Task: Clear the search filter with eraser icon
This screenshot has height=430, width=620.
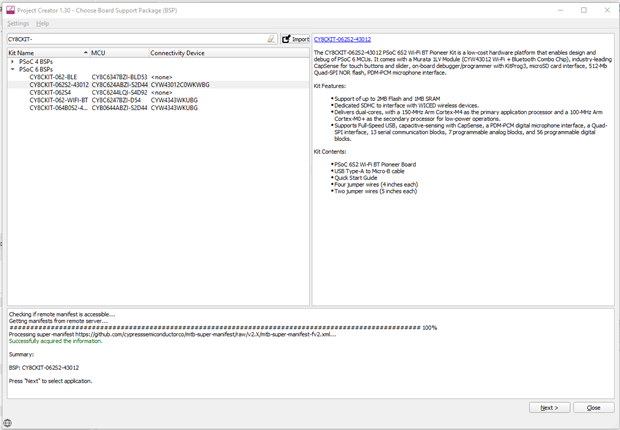Action: click(271, 39)
